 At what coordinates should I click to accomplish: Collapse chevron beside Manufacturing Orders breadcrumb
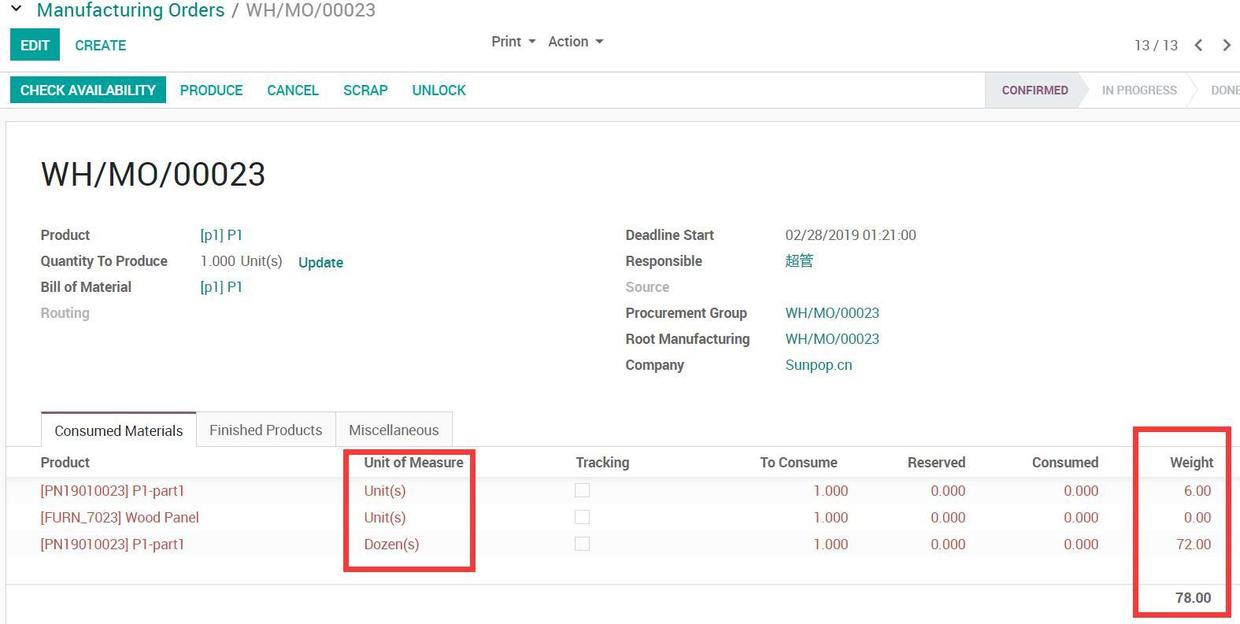click(16, 10)
